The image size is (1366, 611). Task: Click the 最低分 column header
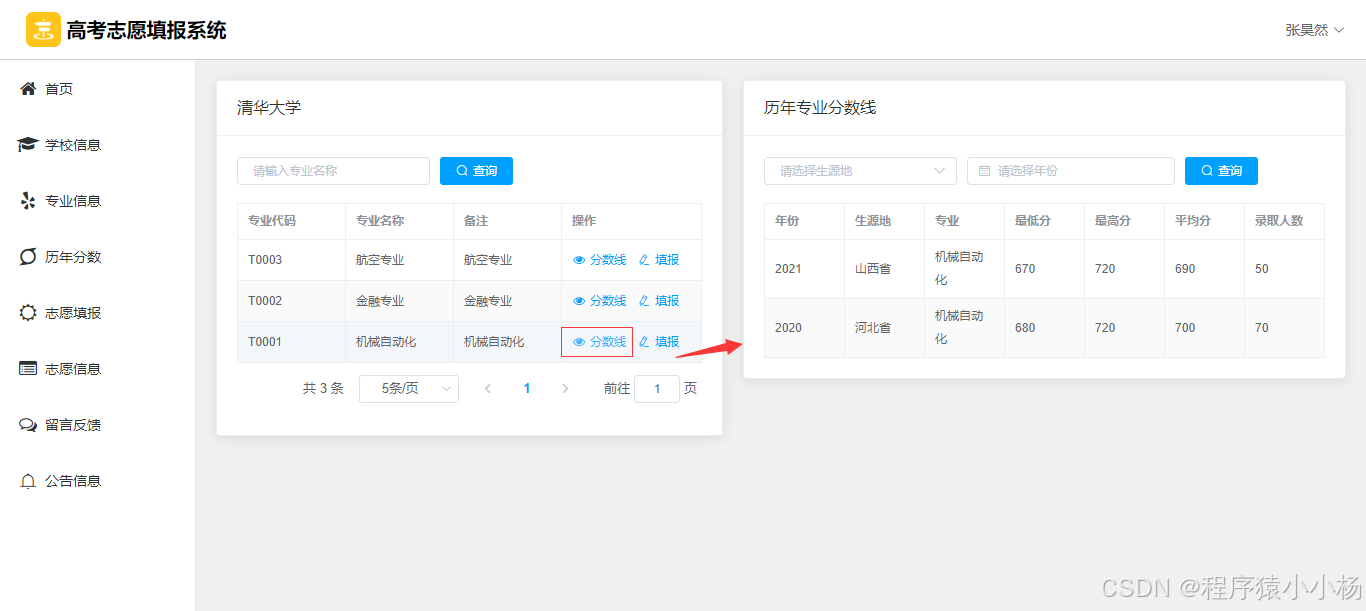click(x=1044, y=221)
